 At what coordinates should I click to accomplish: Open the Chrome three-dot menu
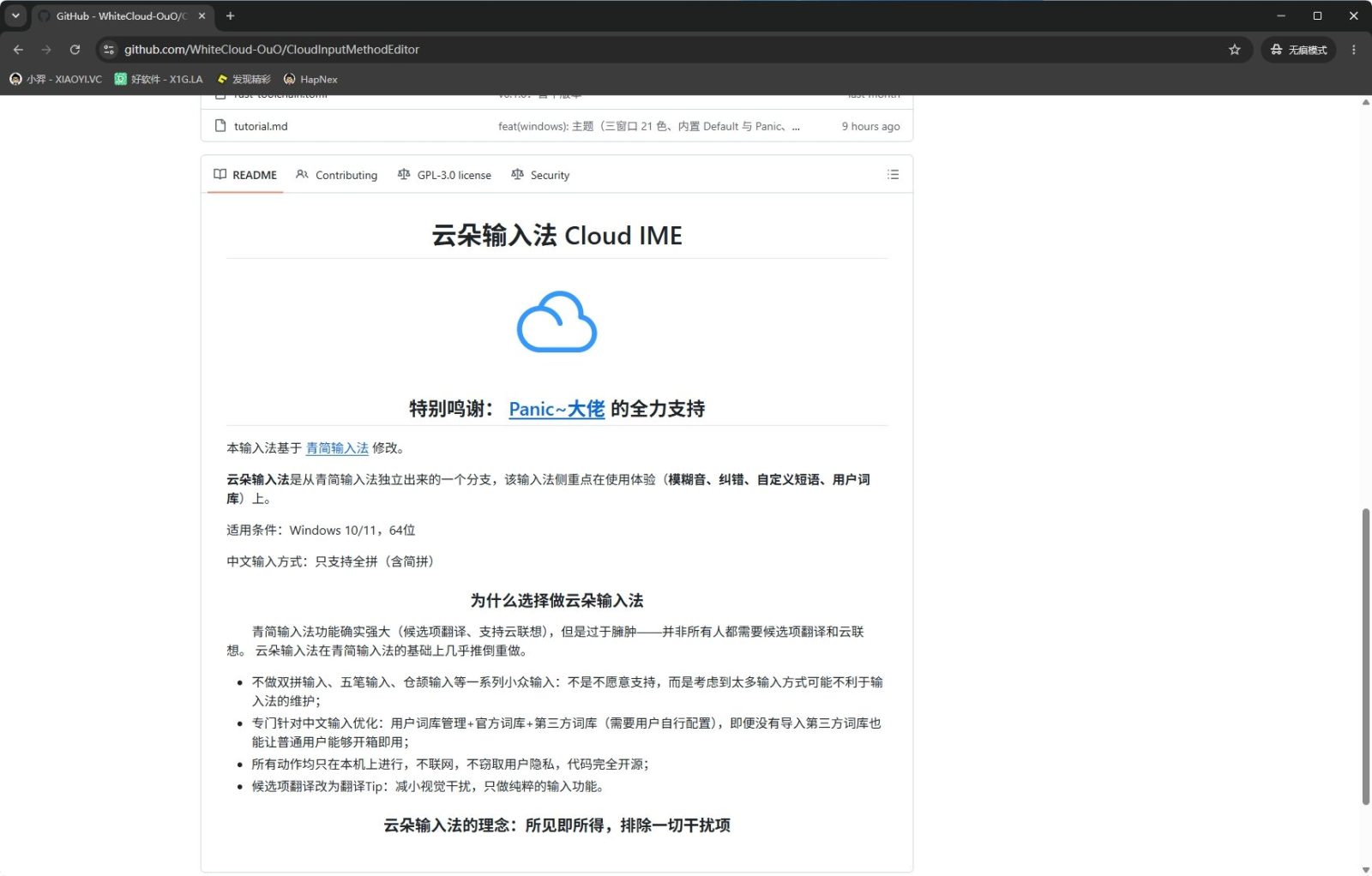[x=1353, y=50]
